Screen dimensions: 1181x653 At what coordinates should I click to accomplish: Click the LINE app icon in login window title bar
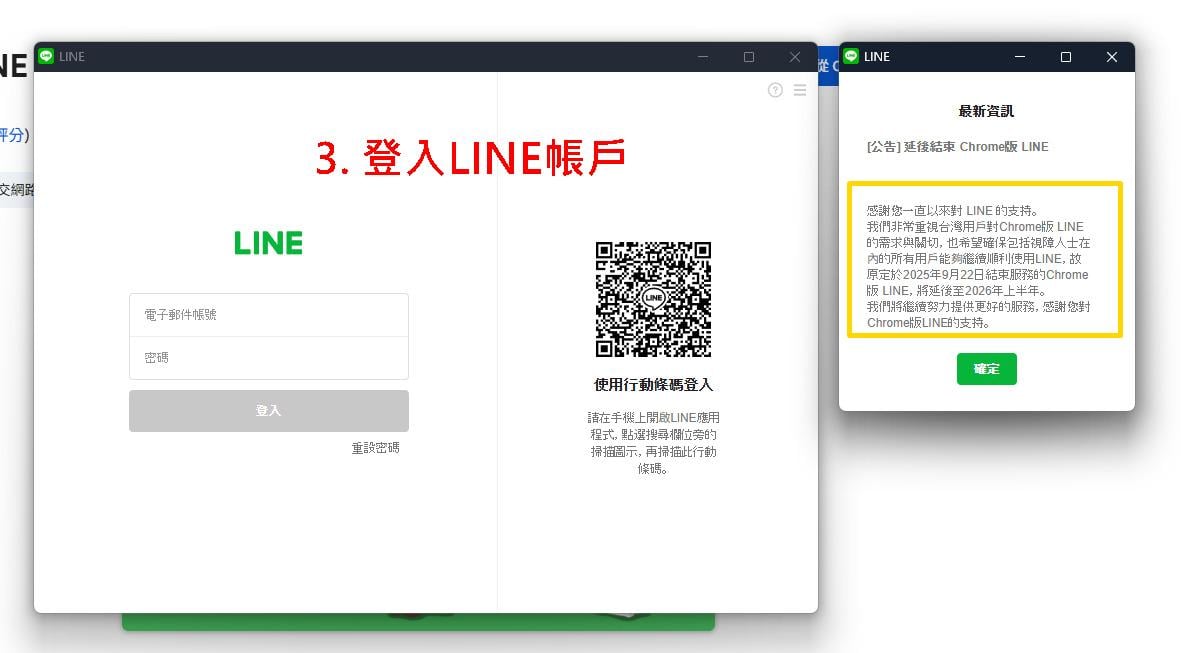coord(46,56)
